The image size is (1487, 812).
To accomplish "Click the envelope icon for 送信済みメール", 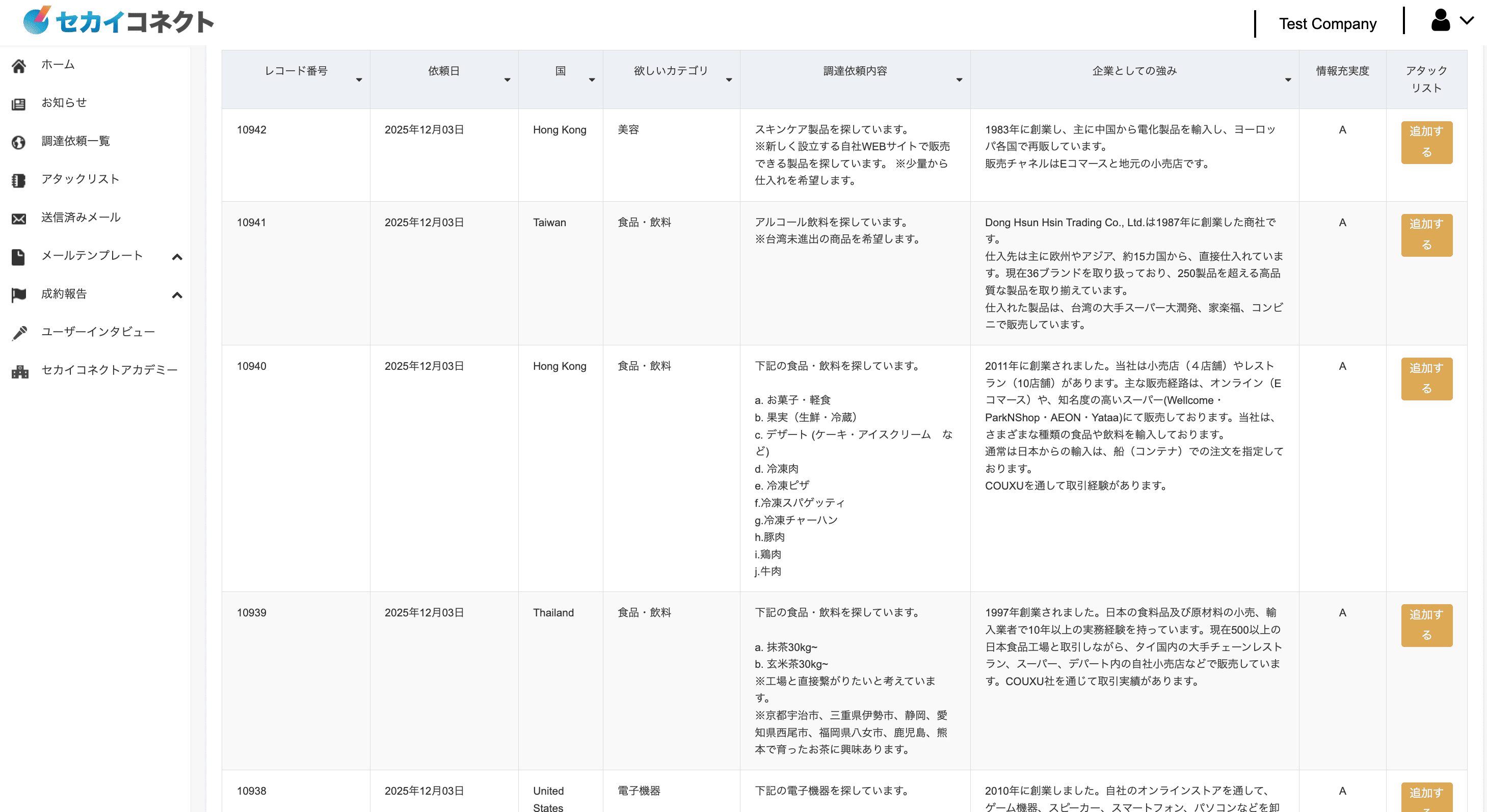I will point(18,218).
